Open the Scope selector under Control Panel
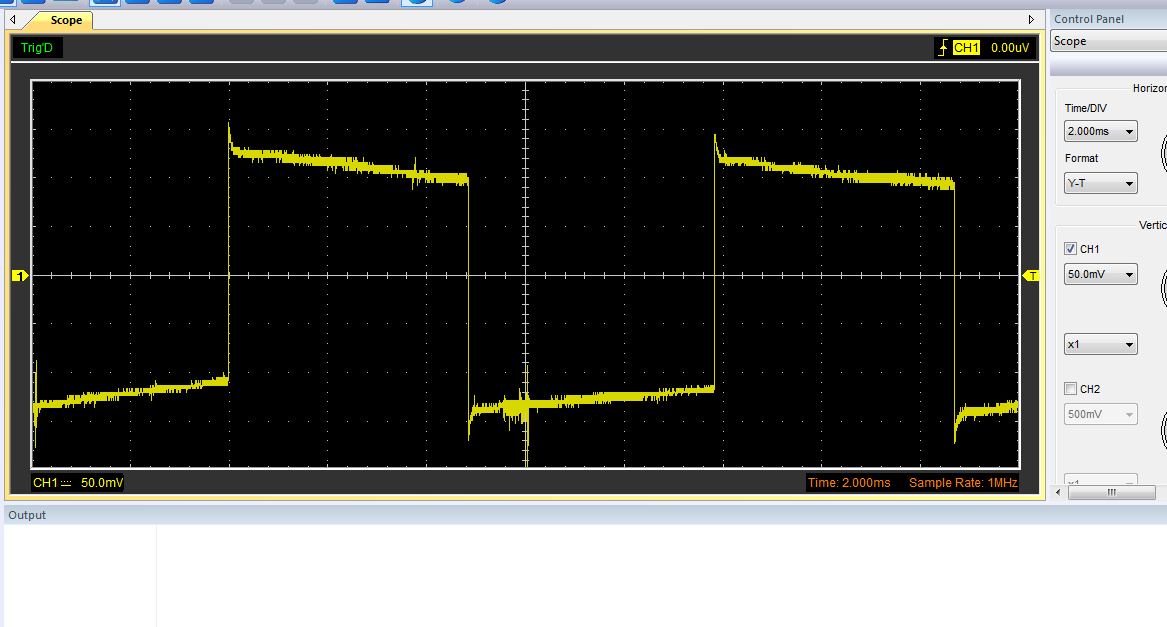The height and width of the screenshot is (627, 1167). point(1107,41)
